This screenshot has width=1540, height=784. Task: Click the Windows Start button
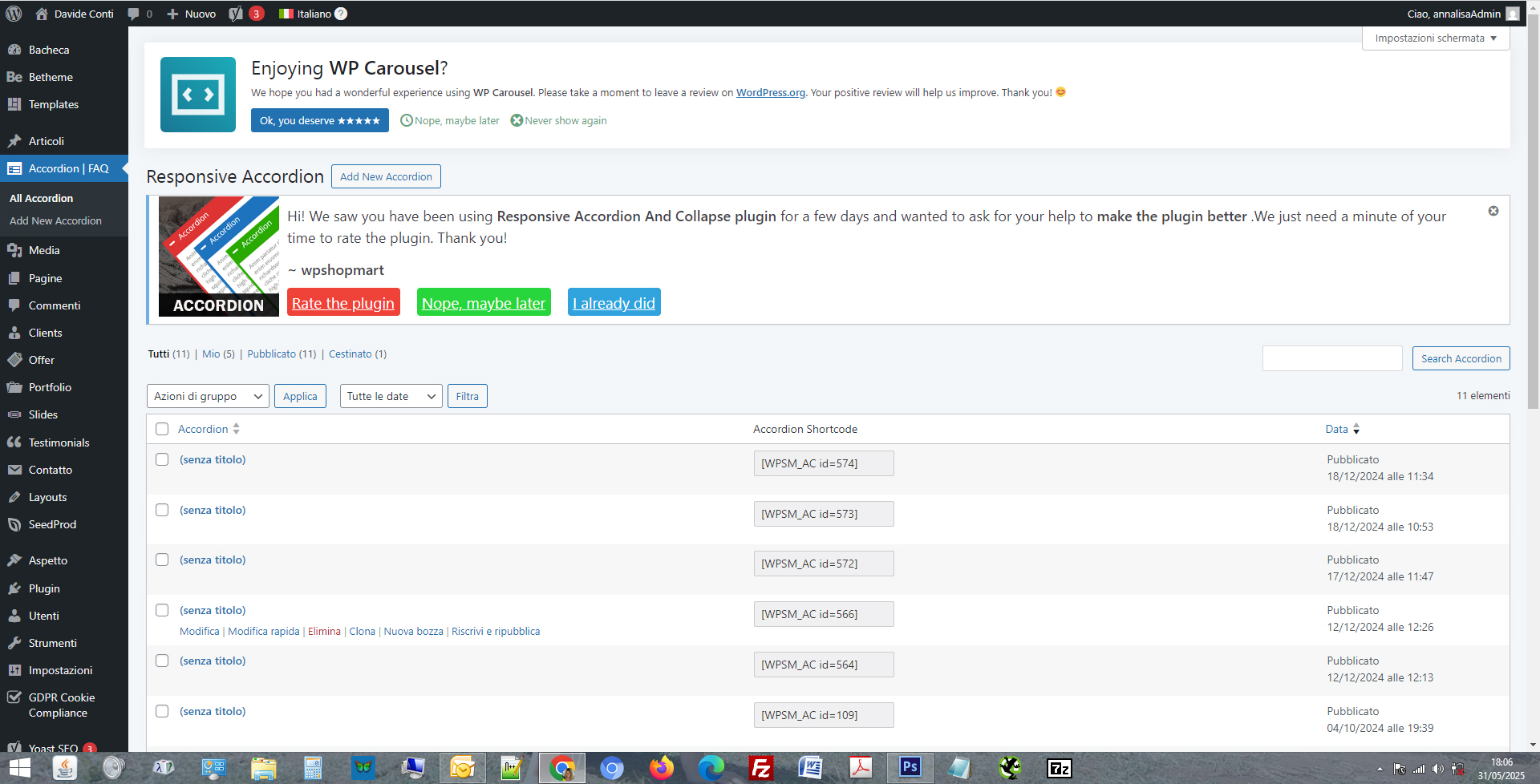(x=19, y=768)
